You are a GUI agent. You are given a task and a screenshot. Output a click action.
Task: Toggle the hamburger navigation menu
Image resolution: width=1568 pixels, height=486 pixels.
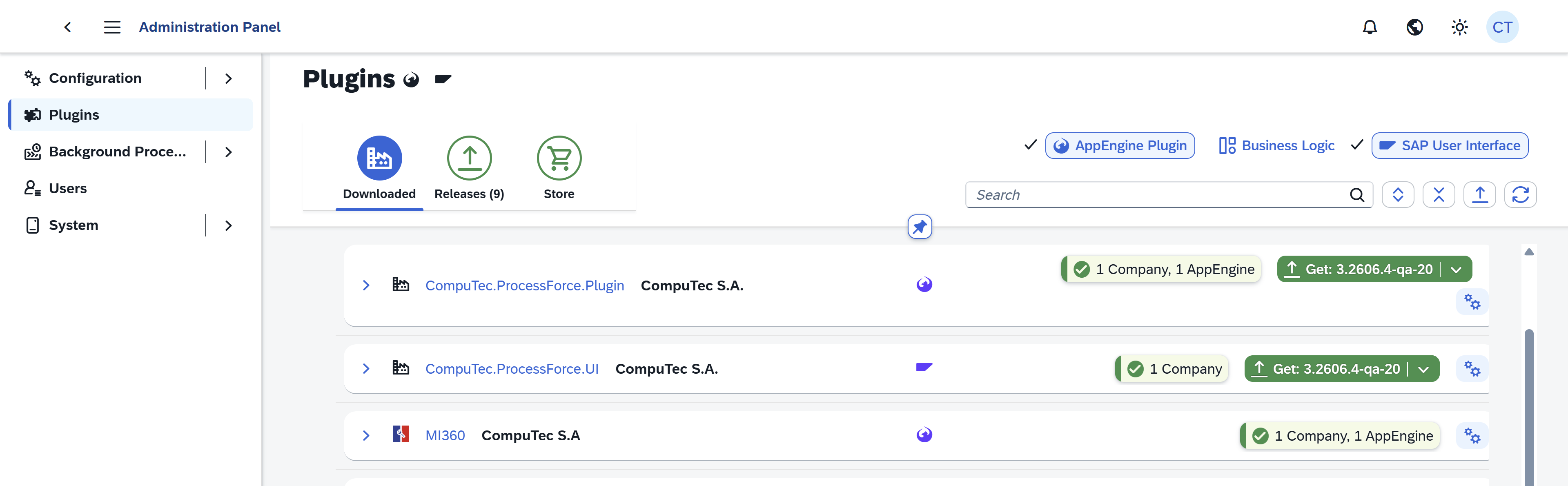pos(112,27)
